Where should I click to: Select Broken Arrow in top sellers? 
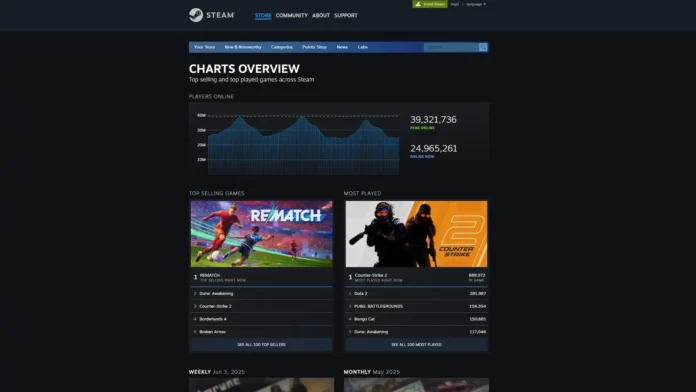pos(261,332)
